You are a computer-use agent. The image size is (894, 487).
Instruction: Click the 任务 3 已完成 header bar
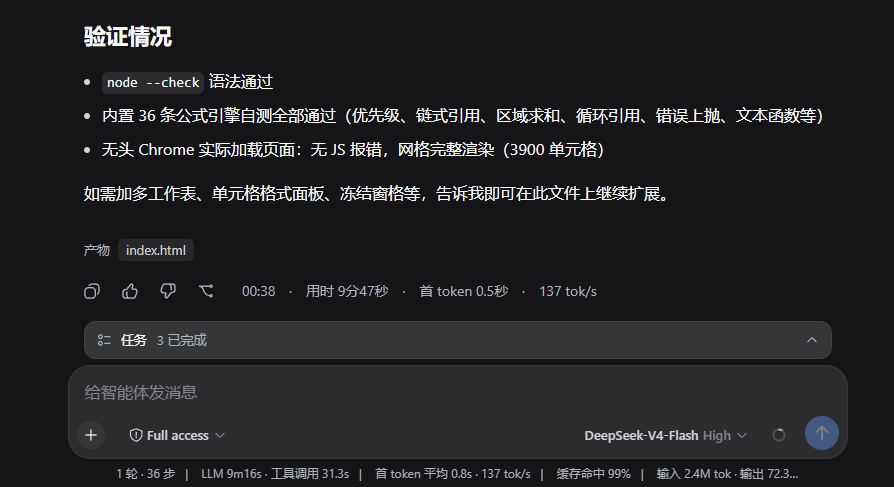click(x=458, y=340)
